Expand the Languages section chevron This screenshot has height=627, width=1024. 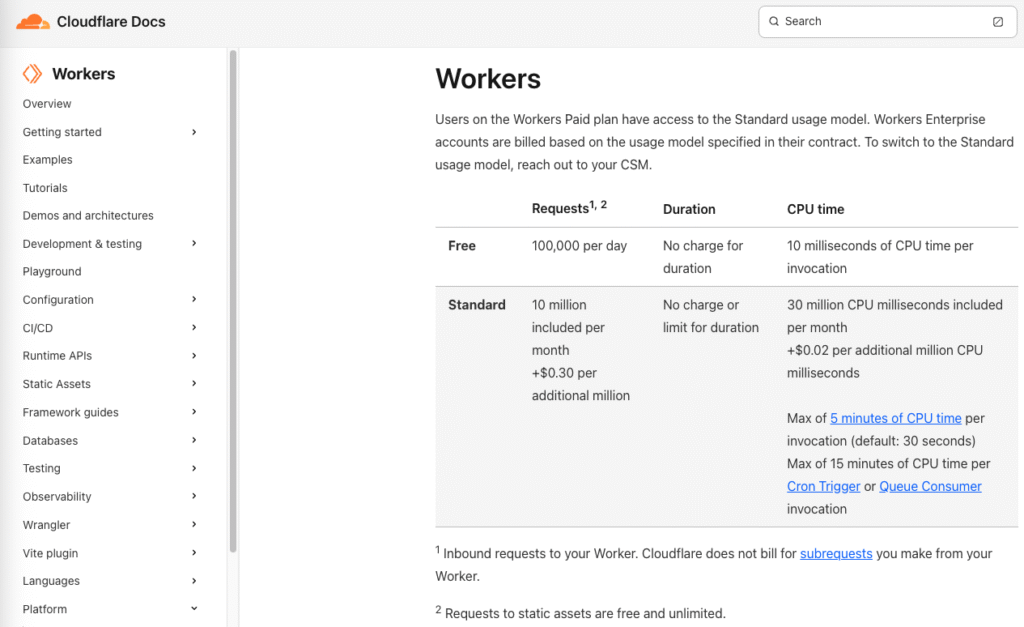coord(194,581)
